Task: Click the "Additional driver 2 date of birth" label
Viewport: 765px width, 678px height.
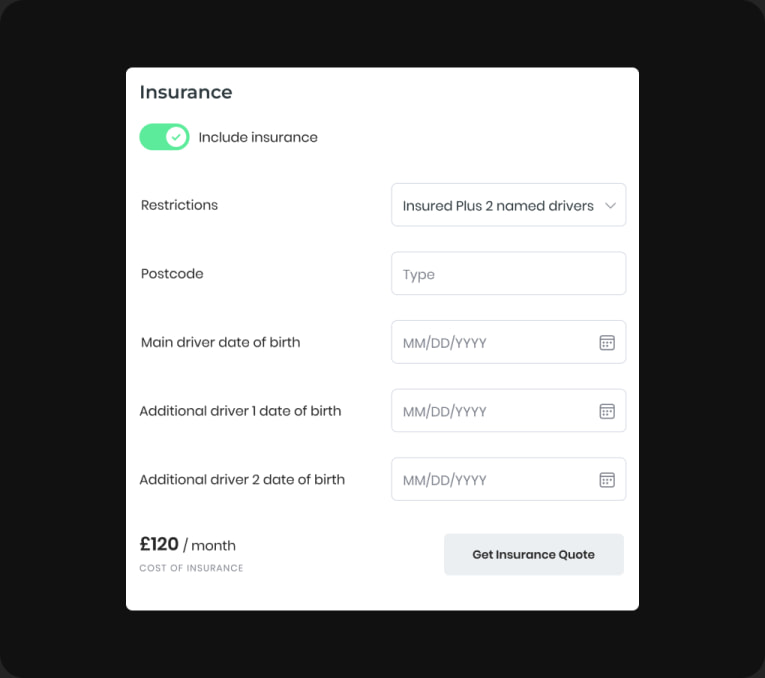Action: pyautogui.click(x=242, y=480)
